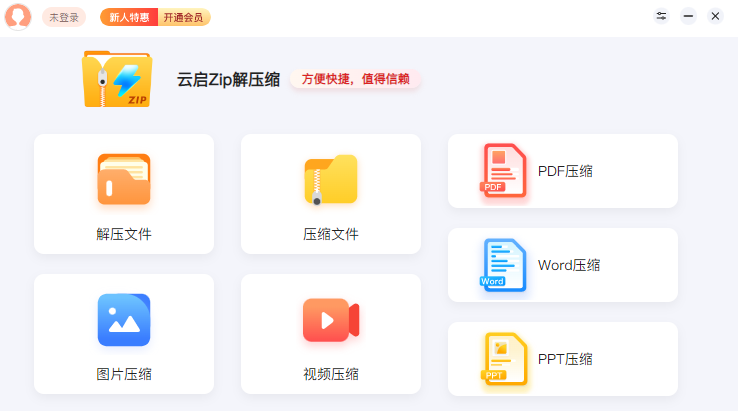
Task: Choose the Word压缩 text label
Action: coord(569,265)
